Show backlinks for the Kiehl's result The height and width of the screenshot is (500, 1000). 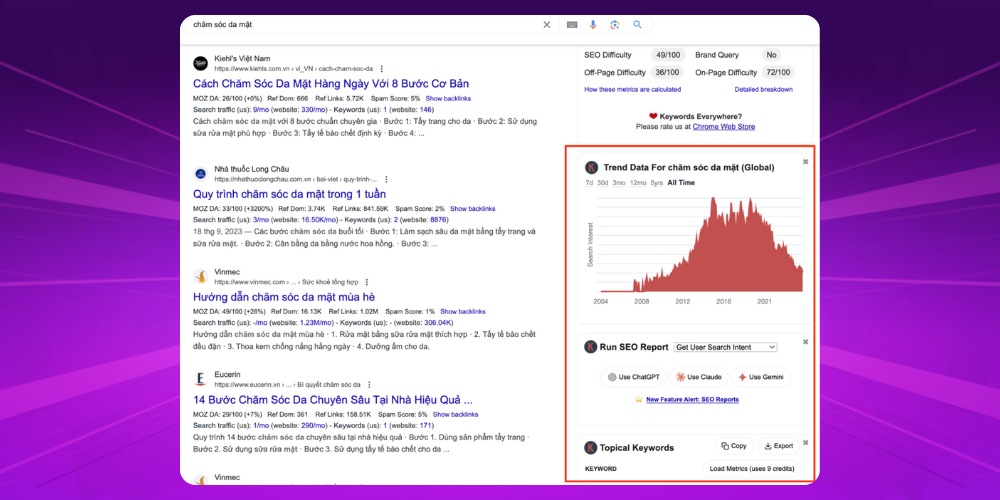[448, 99]
